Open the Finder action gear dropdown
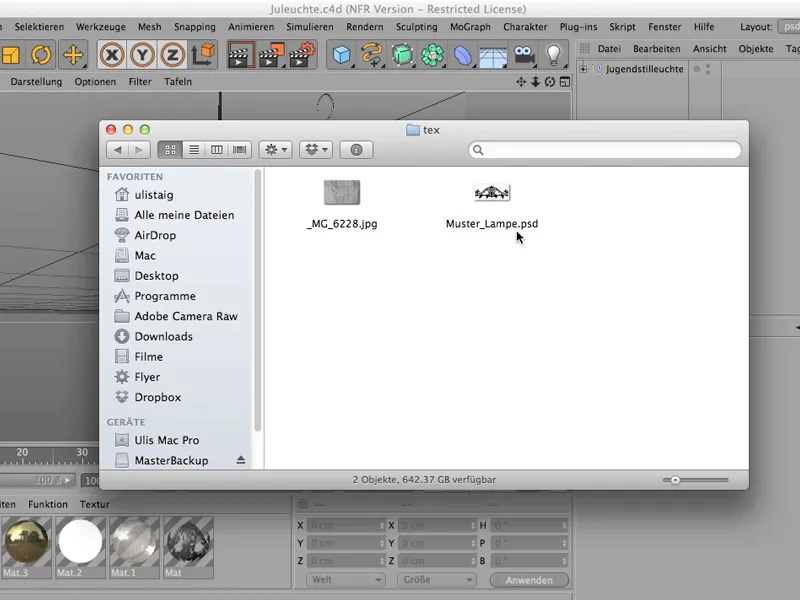Image resolution: width=800 pixels, height=600 pixels. [x=276, y=149]
